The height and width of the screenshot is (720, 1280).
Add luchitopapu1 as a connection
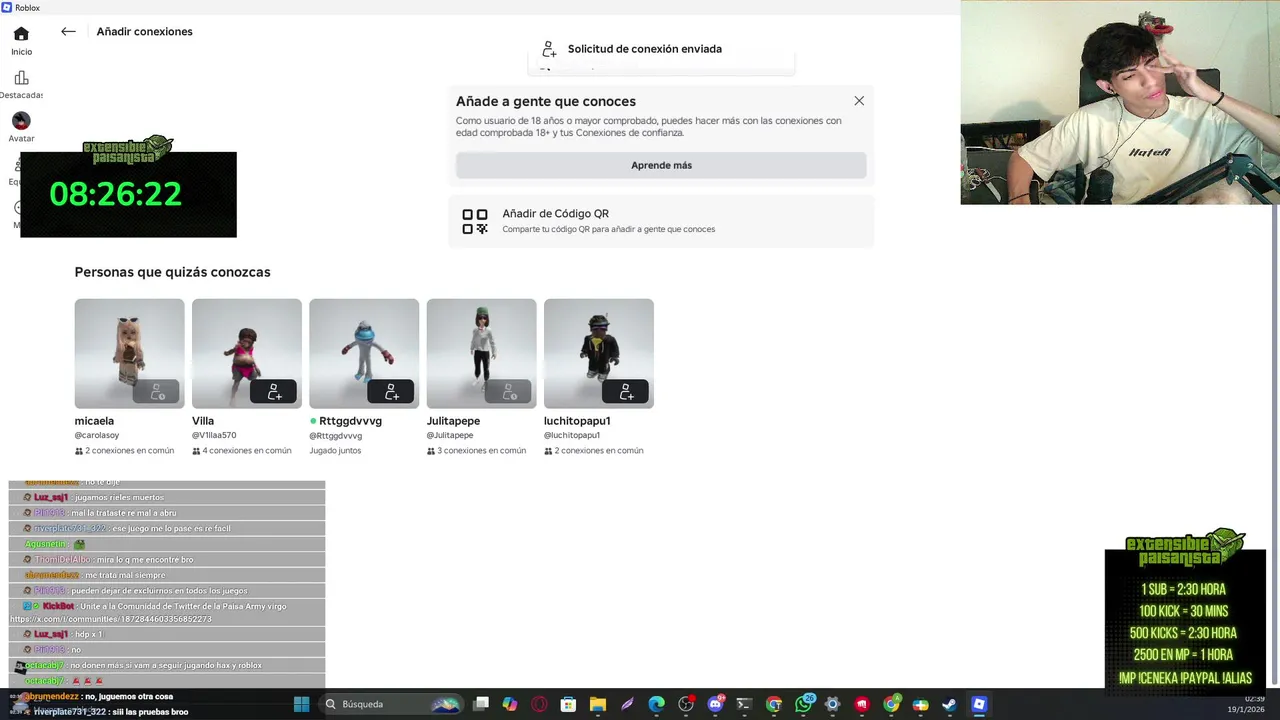coord(626,392)
